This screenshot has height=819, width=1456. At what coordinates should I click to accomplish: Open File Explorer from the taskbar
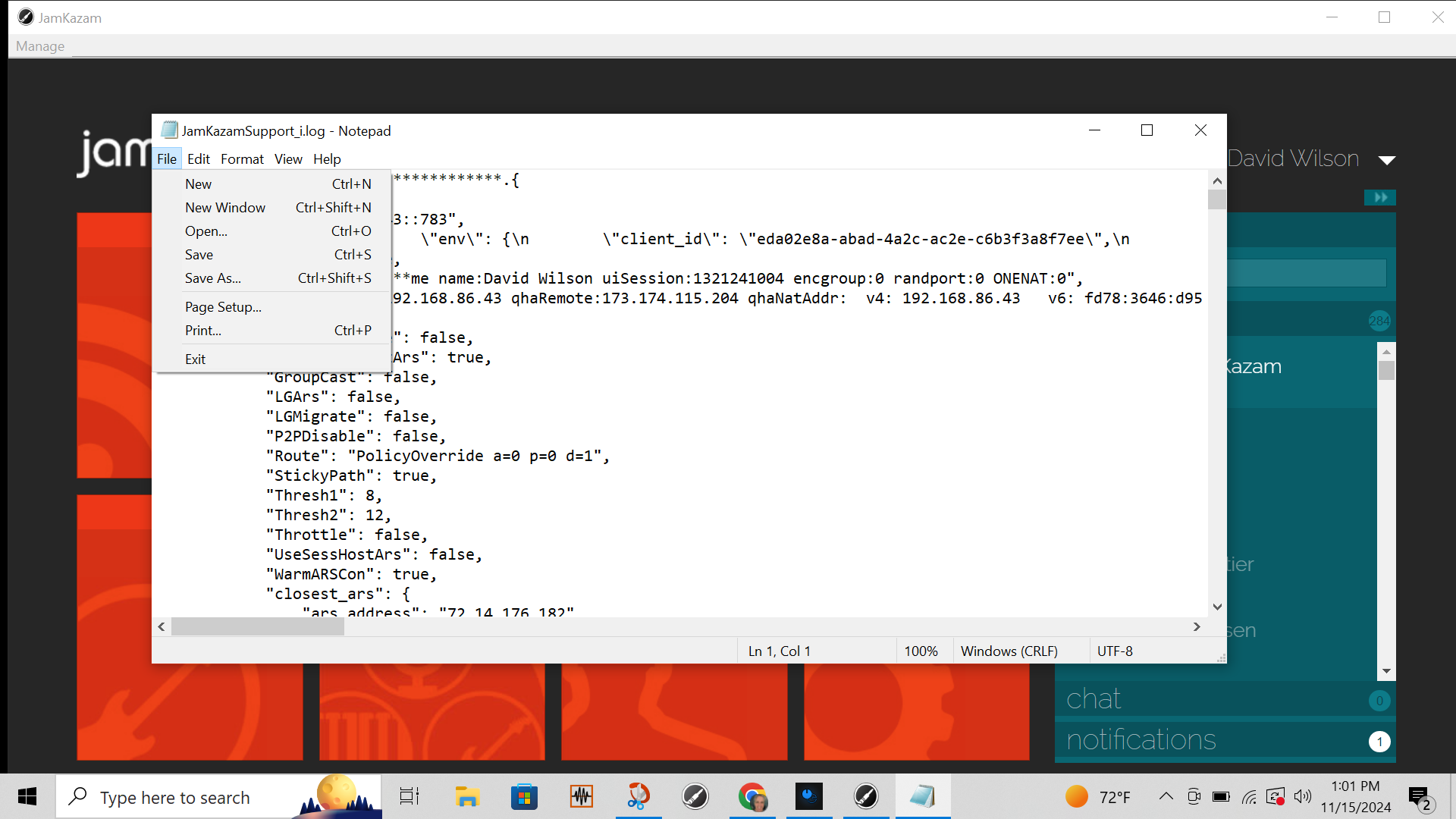467,797
